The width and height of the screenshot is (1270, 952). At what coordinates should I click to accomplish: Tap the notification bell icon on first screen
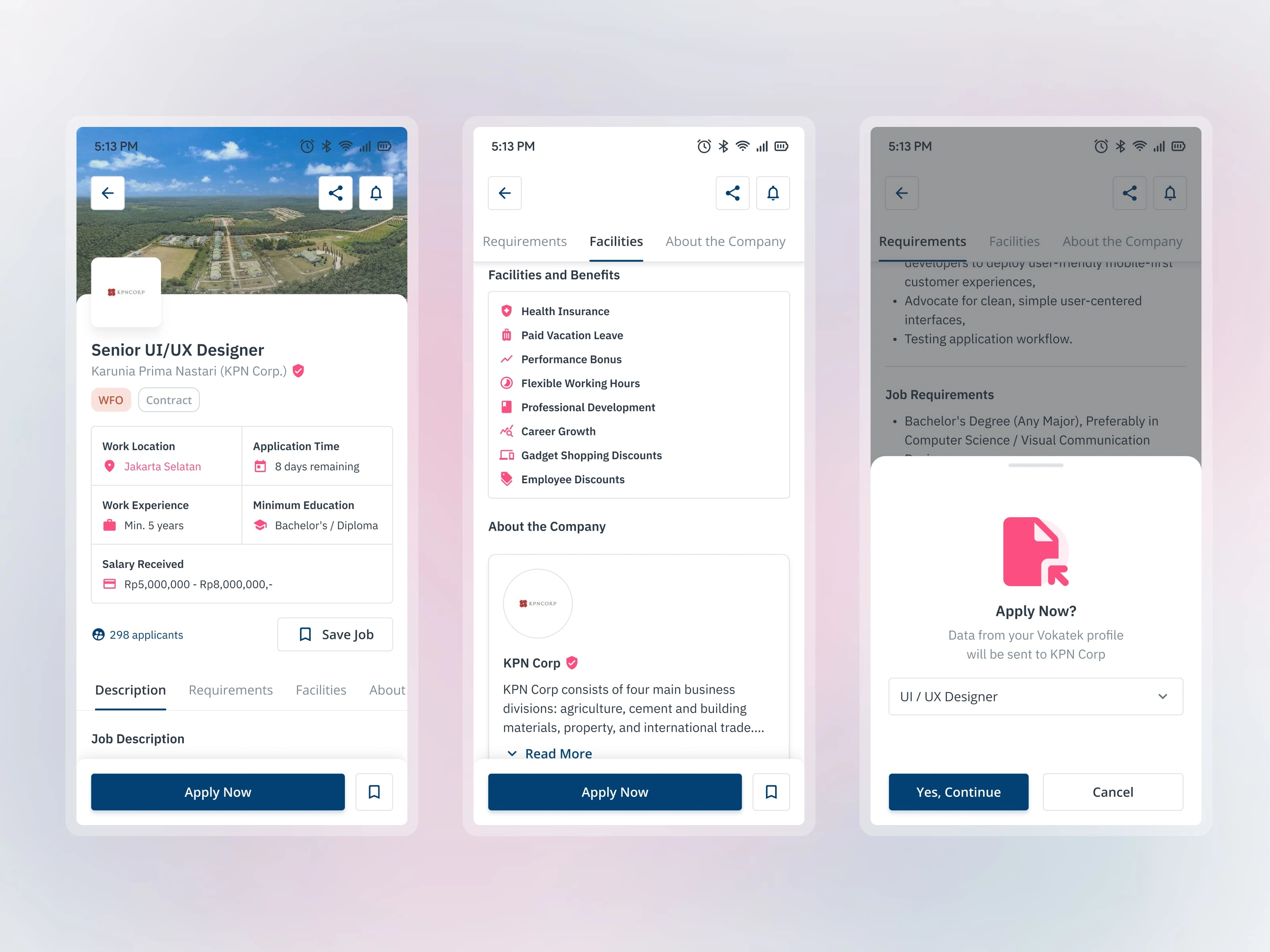coord(377,192)
